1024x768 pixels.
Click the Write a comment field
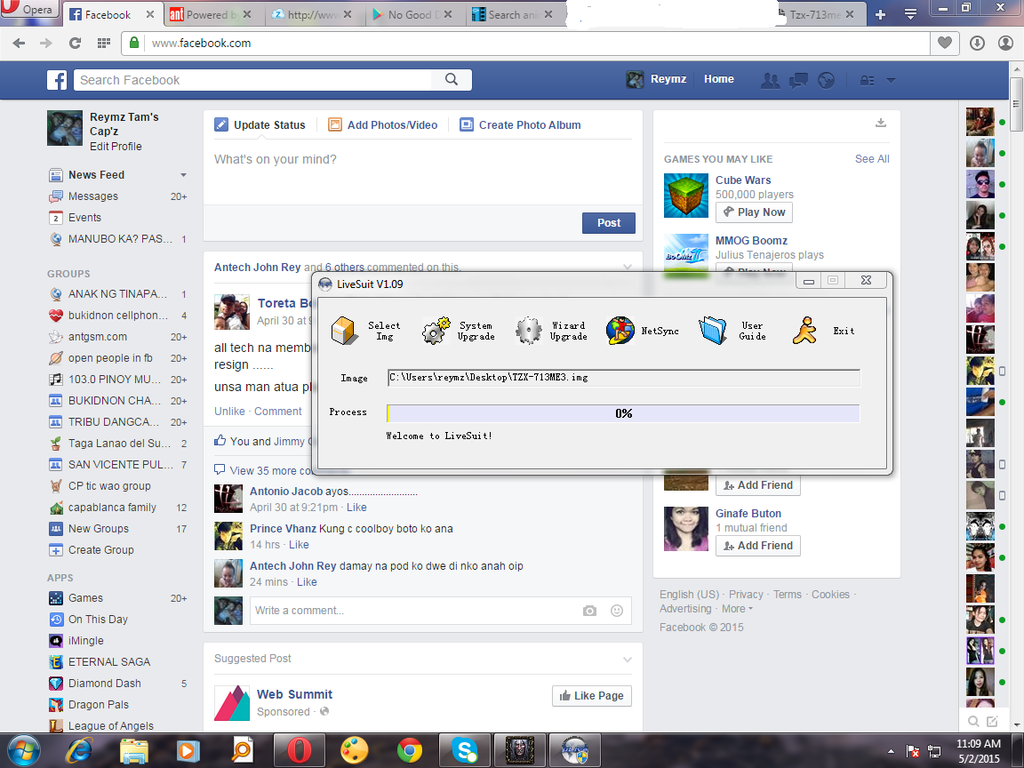click(415, 611)
